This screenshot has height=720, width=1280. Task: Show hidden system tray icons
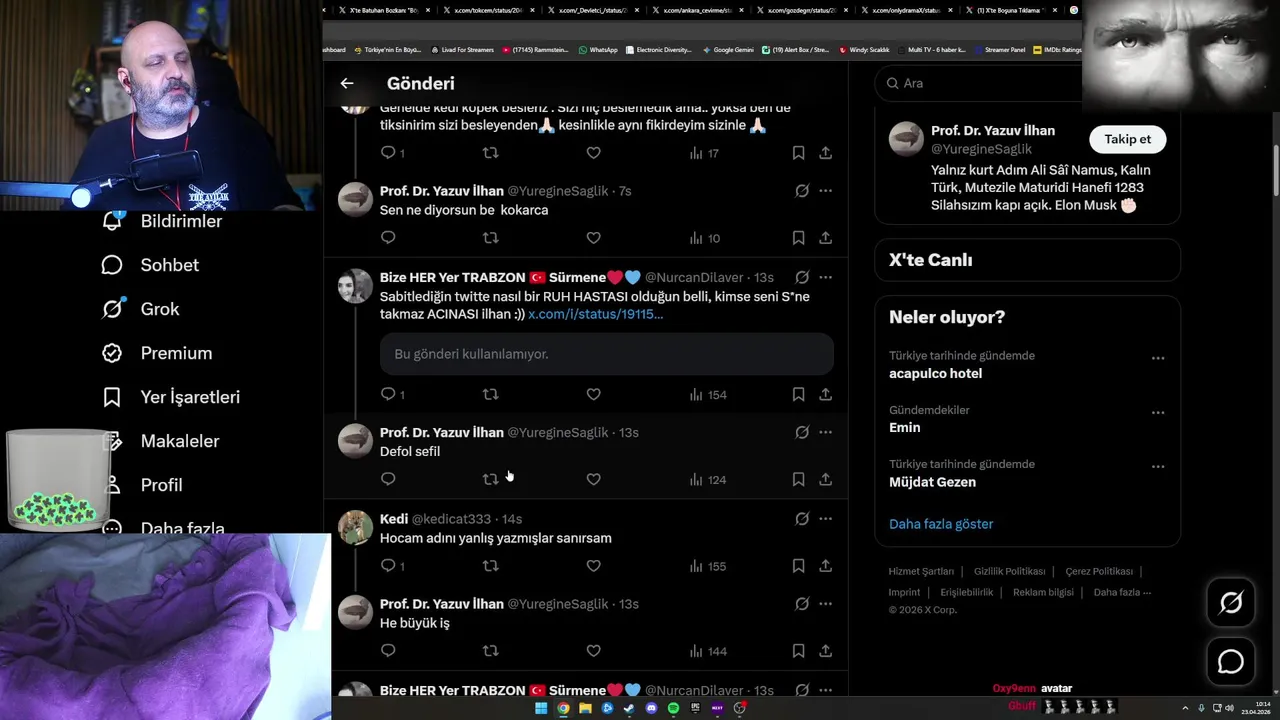[1186, 708]
